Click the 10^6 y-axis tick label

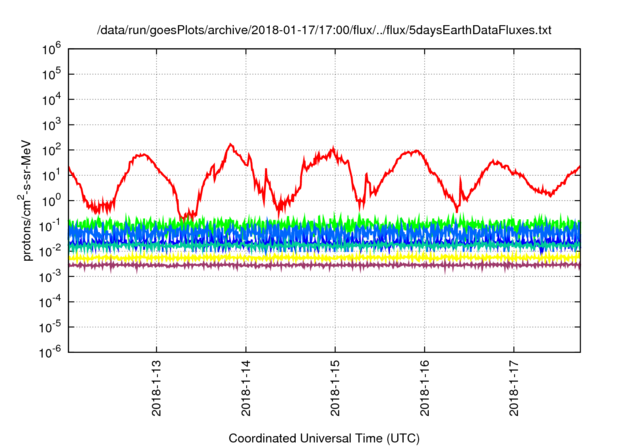(51, 49)
